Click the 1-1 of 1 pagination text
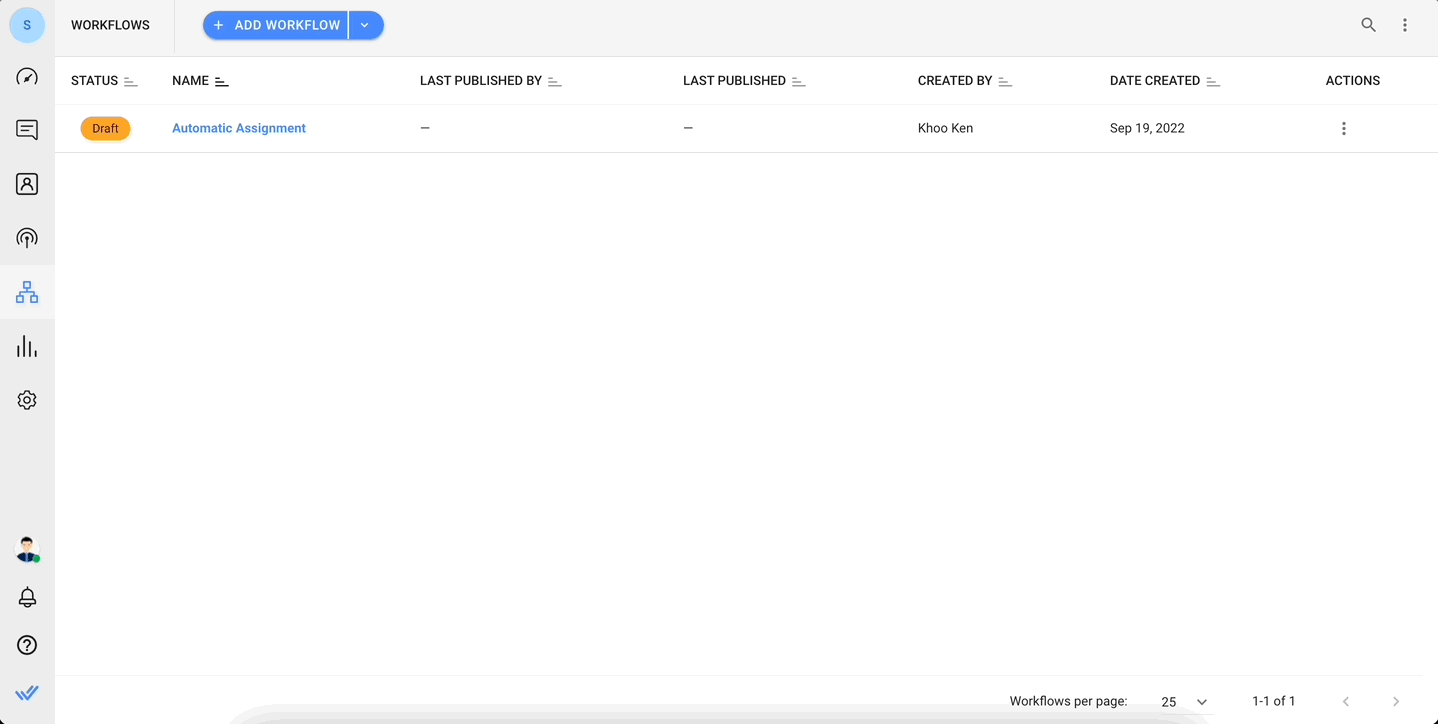The height and width of the screenshot is (724, 1438). coord(1274,701)
